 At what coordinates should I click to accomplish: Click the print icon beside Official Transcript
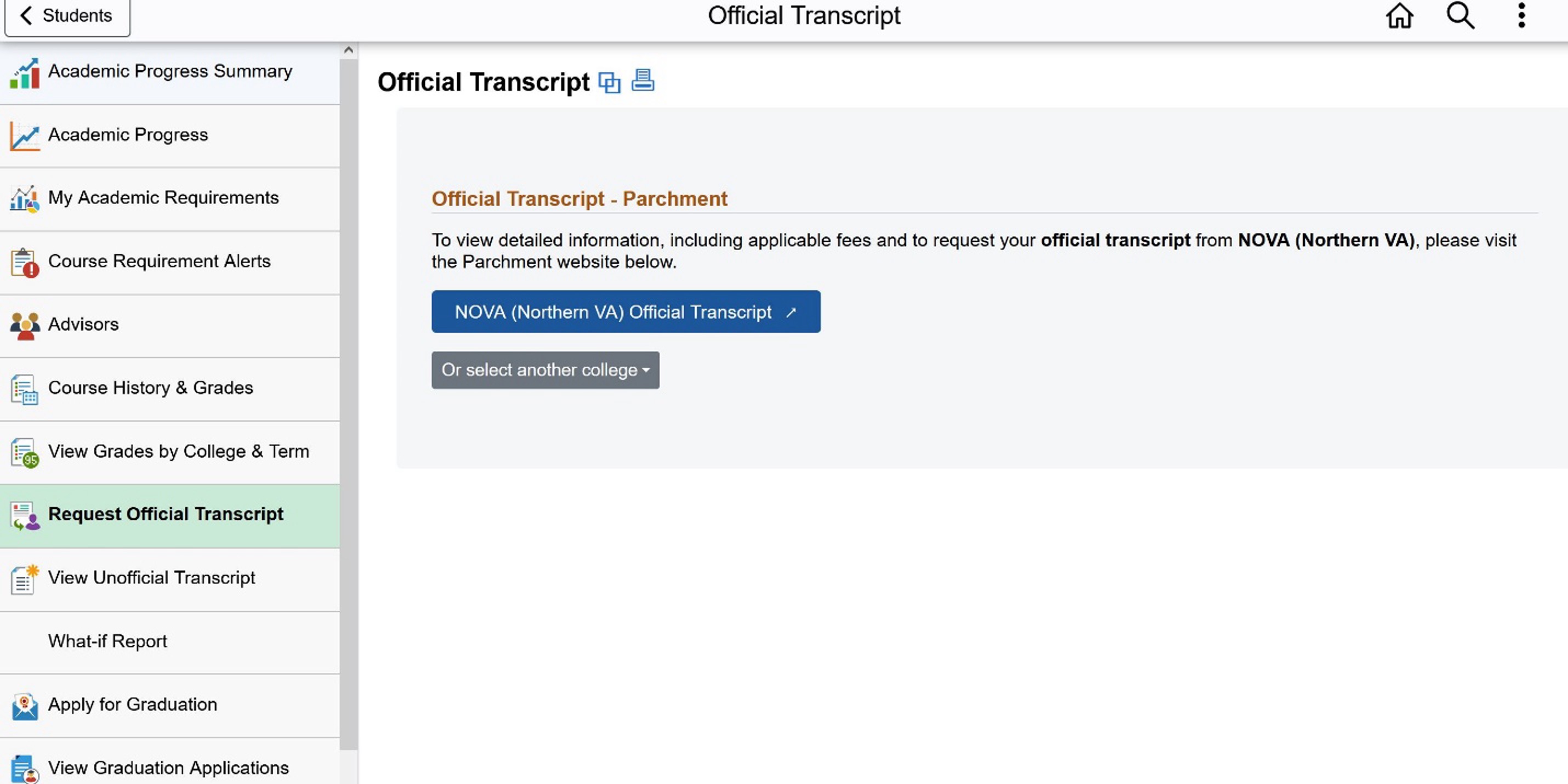pyautogui.click(x=643, y=81)
